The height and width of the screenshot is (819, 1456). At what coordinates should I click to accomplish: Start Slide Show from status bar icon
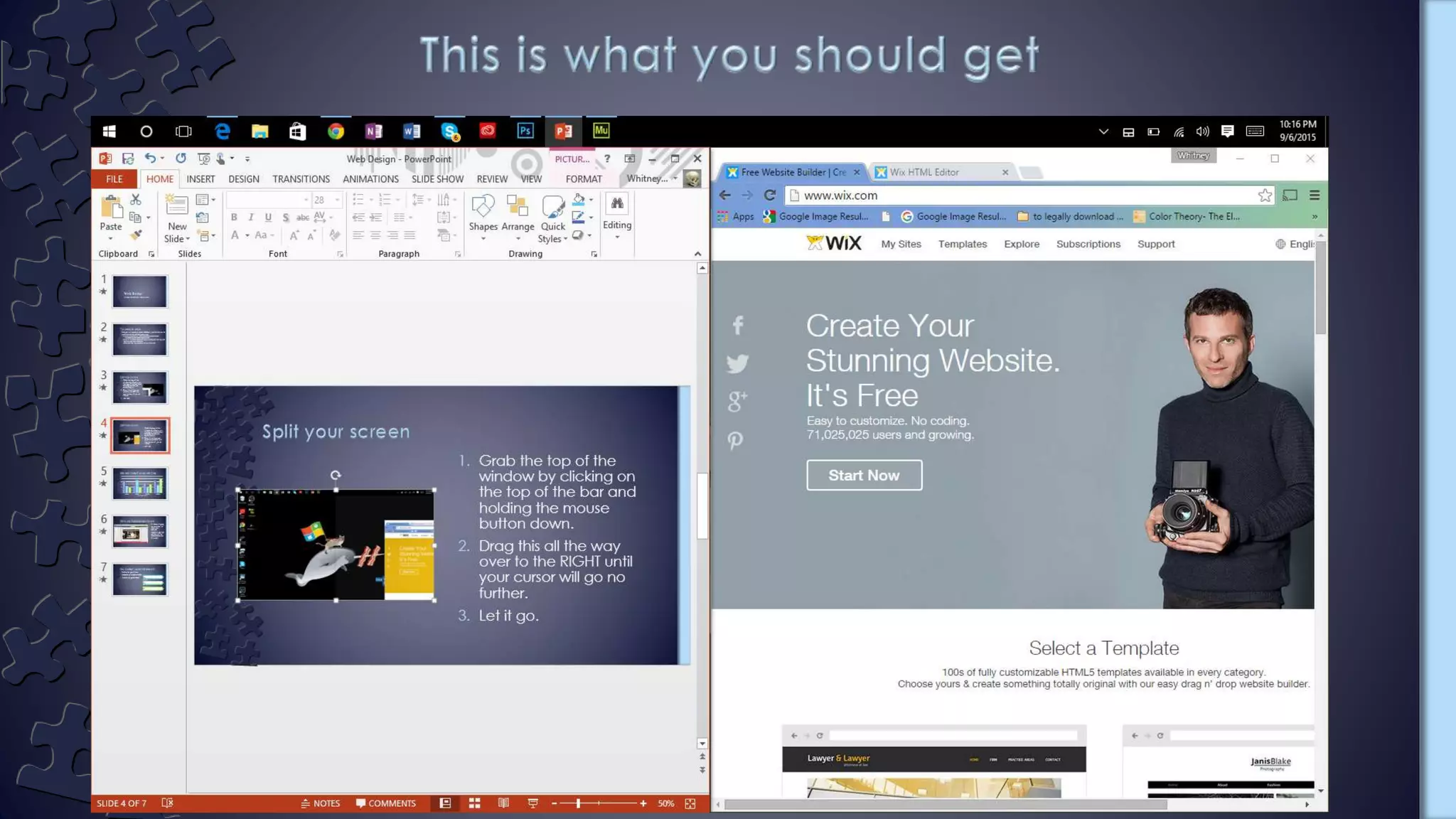(x=532, y=803)
